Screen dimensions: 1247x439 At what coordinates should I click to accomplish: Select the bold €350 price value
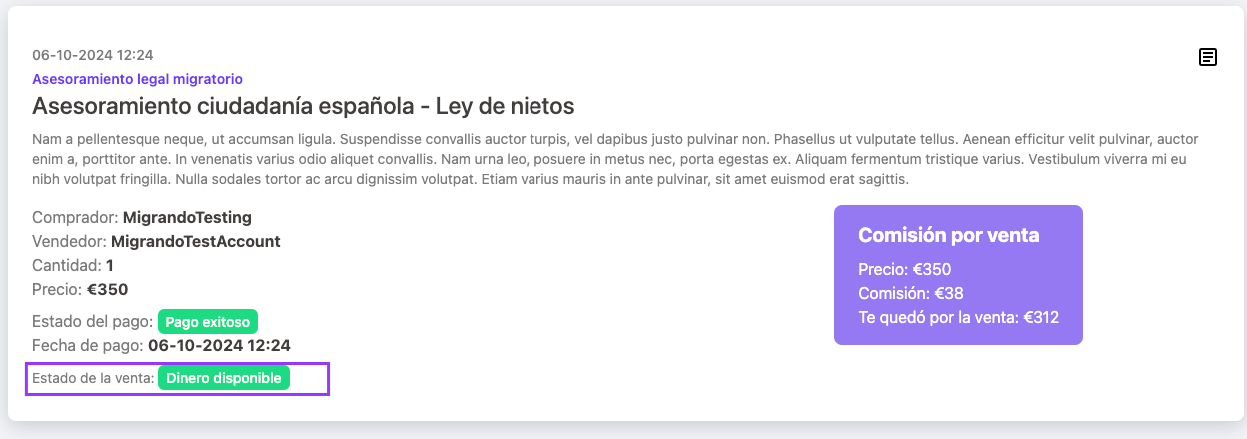pyautogui.click(x=108, y=289)
